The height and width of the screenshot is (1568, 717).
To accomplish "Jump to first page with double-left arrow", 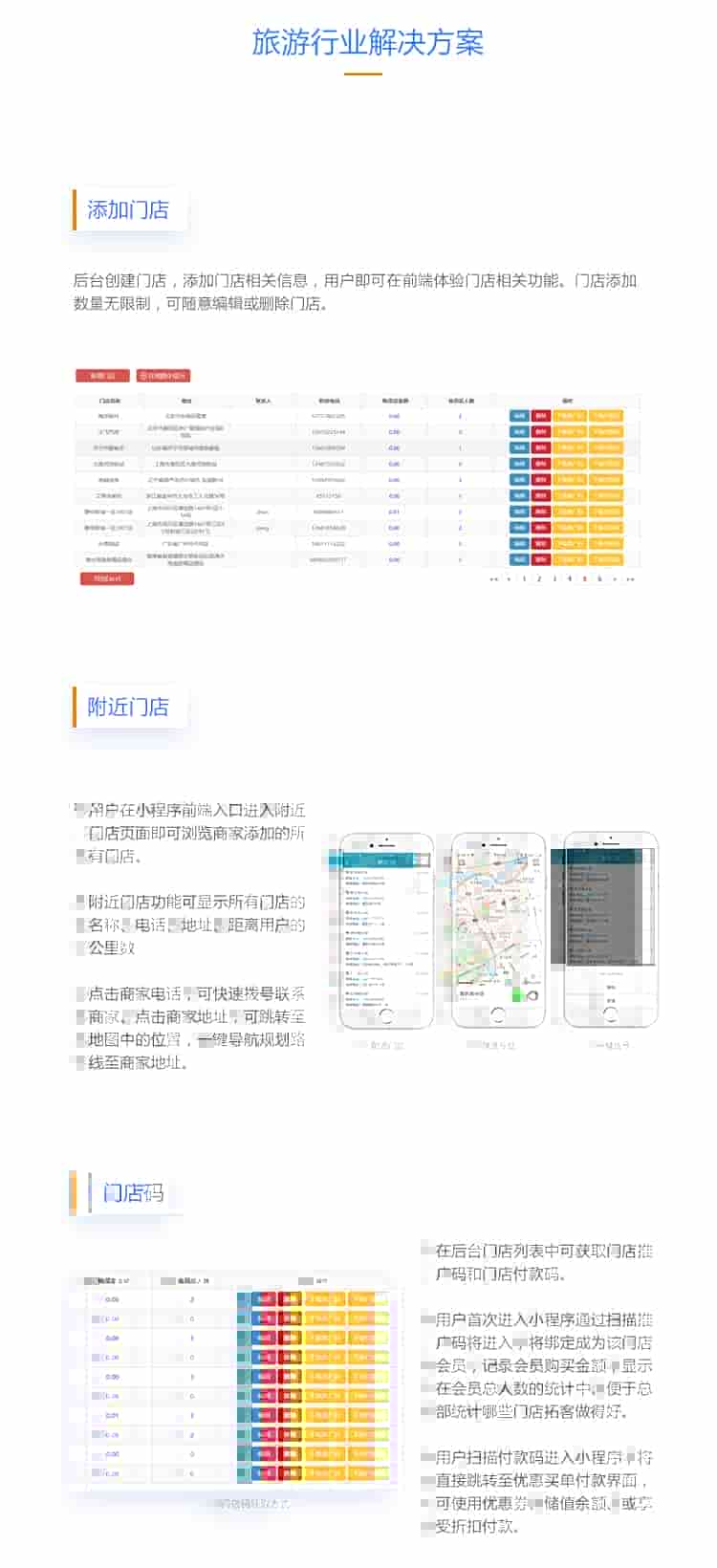I will pyautogui.click(x=494, y=578).
